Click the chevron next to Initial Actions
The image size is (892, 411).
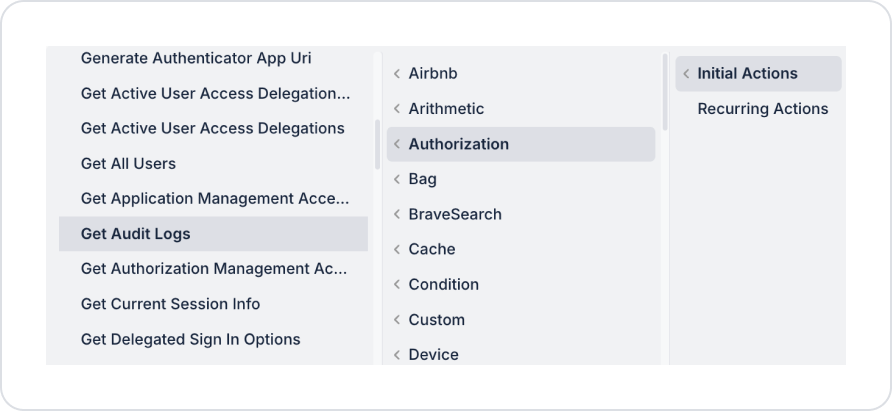(x=686, y=73)
